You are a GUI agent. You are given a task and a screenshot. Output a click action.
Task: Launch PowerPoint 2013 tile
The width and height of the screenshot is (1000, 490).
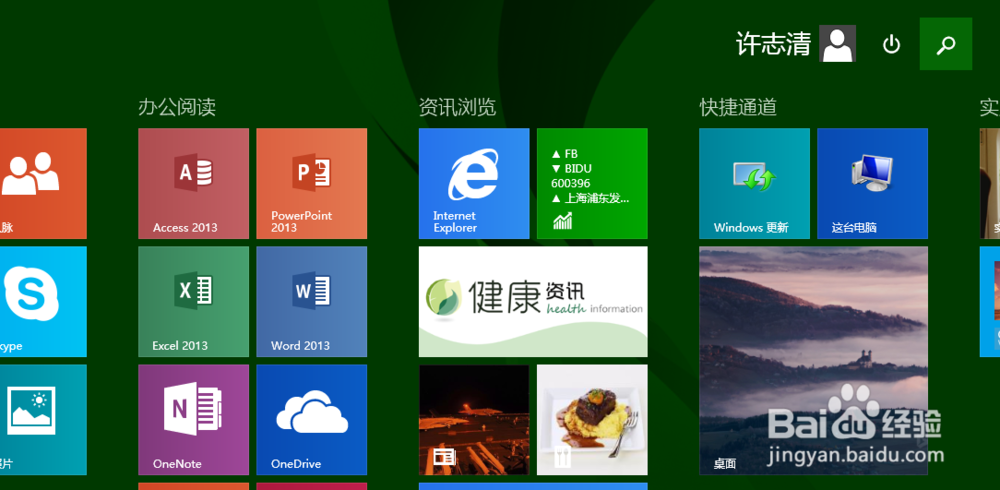coord(311,183)
